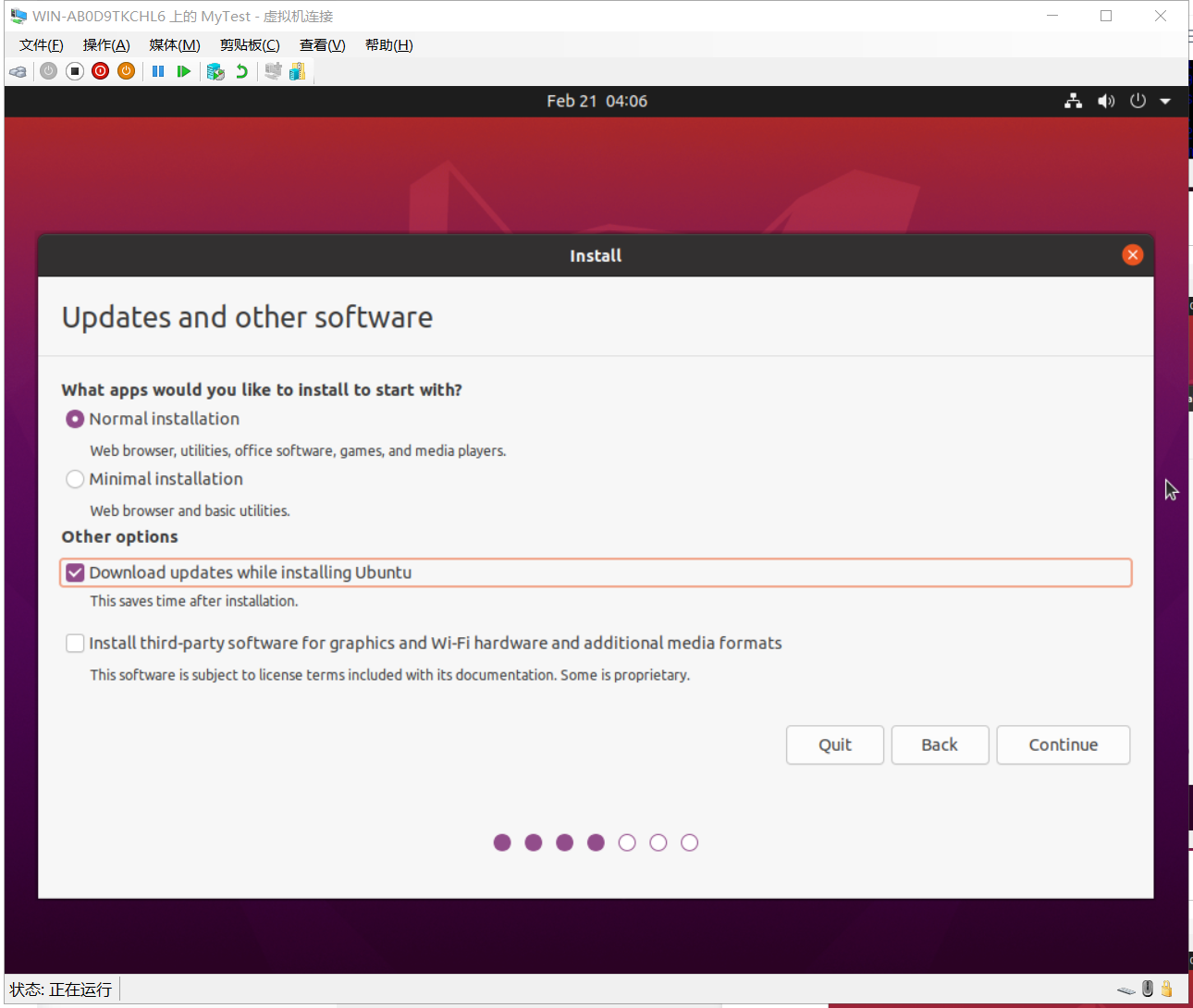Image resolution: width=1193 pixels, height=1008 pixels.
Task: Uncheck Download updates while installing Ubuntu
Action: pyautogui.click(x=75, y=572)
